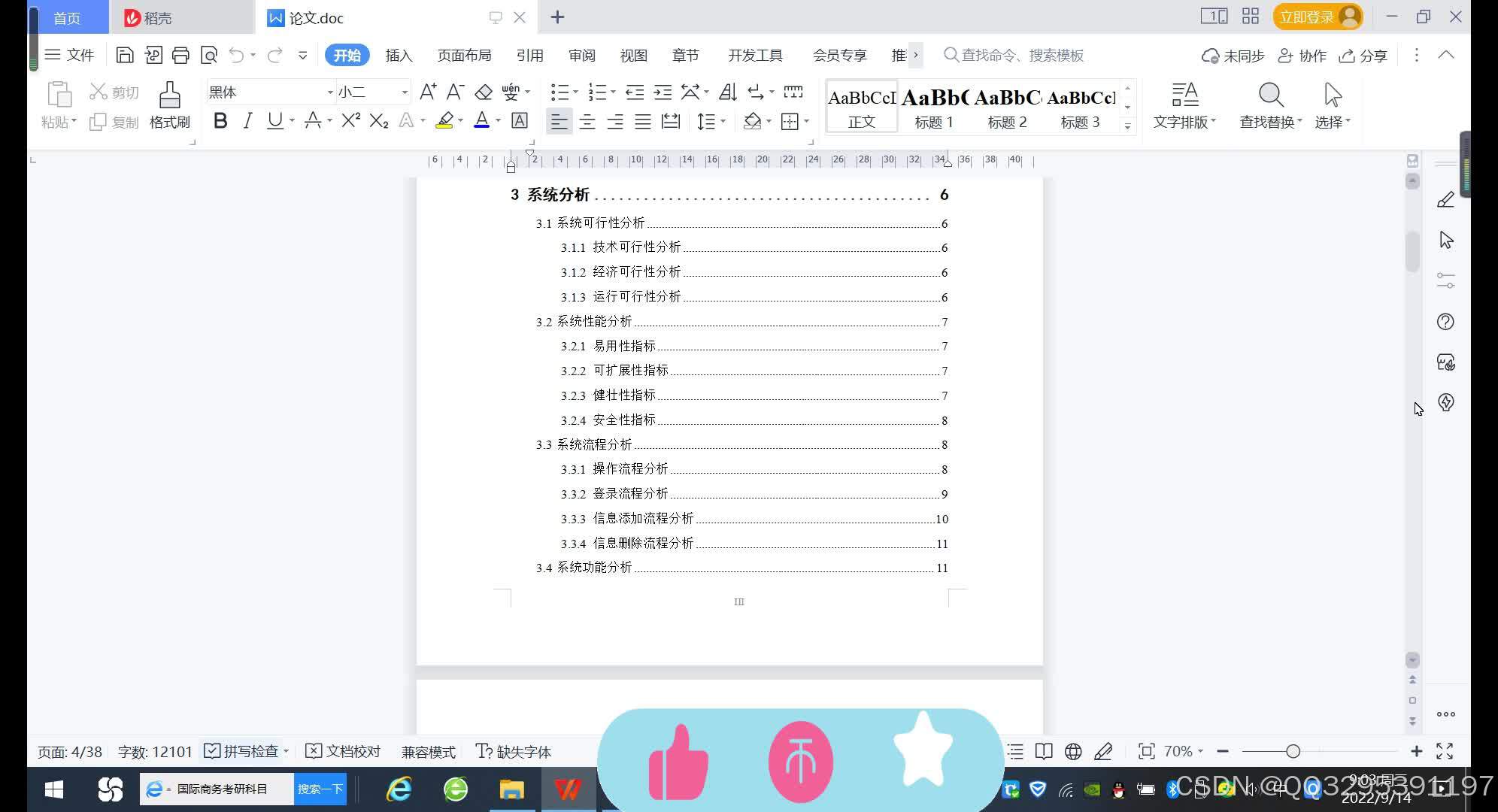Open the Review ribbon tab
1498x812 pixels.
(581, 55)
